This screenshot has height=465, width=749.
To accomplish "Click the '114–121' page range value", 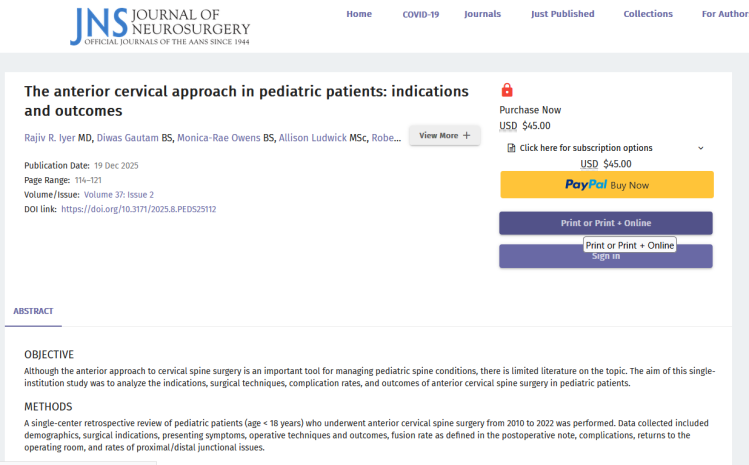I will (88, 180).
